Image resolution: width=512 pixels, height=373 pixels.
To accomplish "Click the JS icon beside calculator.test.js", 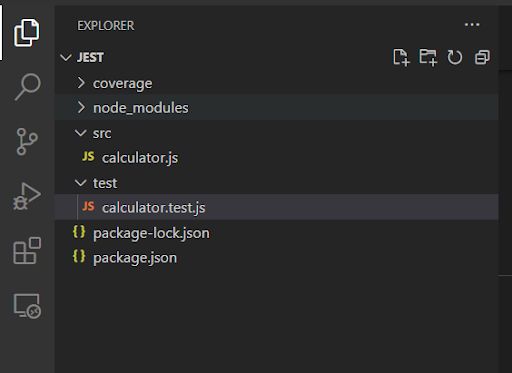I will (x=88, y=206).
